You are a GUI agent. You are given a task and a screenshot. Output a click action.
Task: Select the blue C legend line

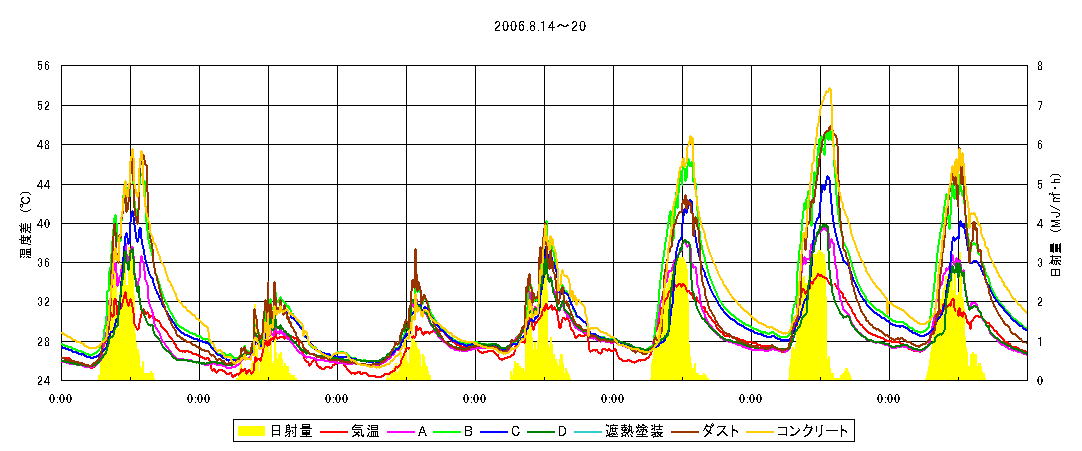click(494, 432)
